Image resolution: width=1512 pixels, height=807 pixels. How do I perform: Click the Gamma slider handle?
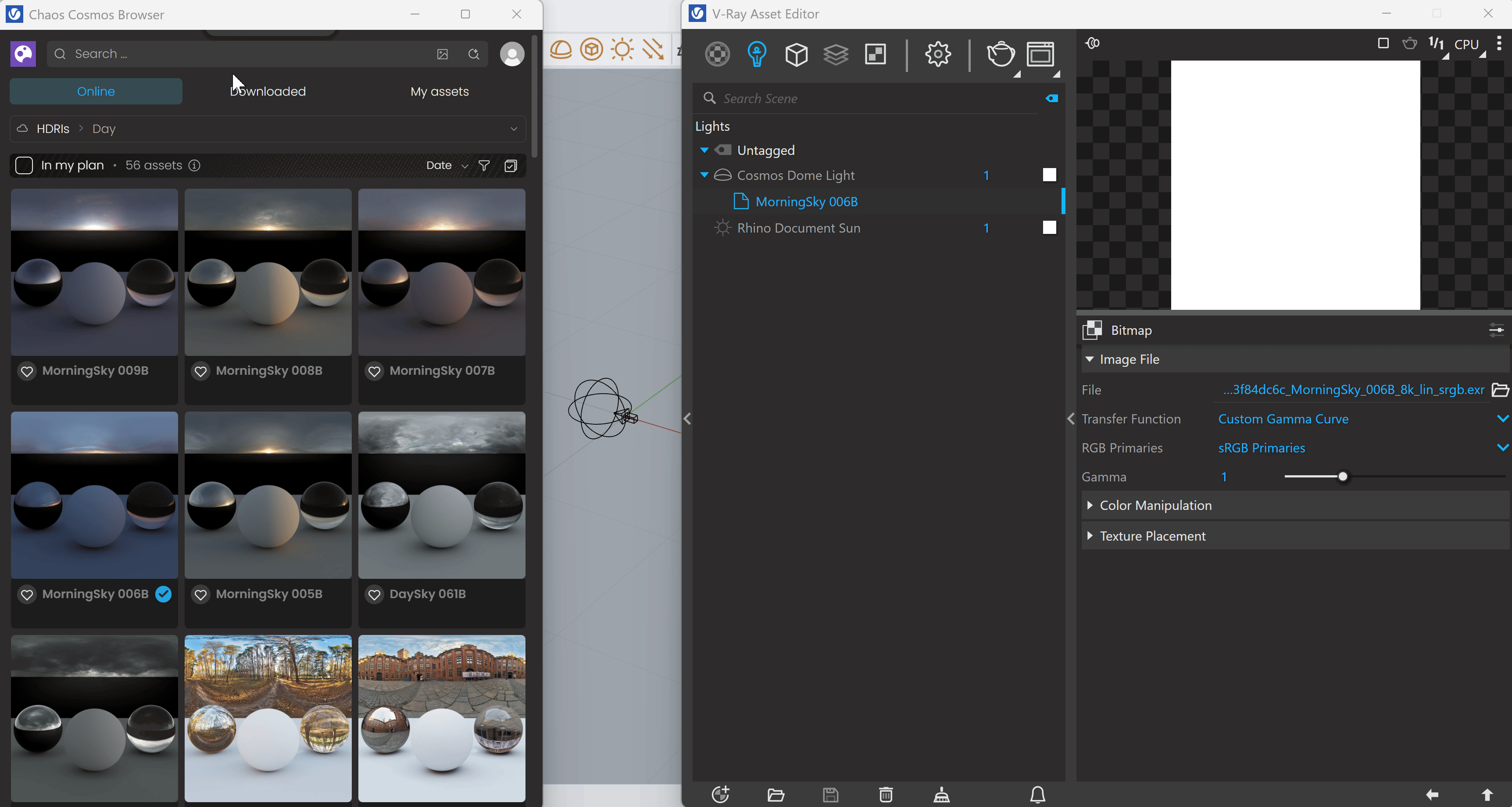pyautogui.click(x=1342, y=476)
